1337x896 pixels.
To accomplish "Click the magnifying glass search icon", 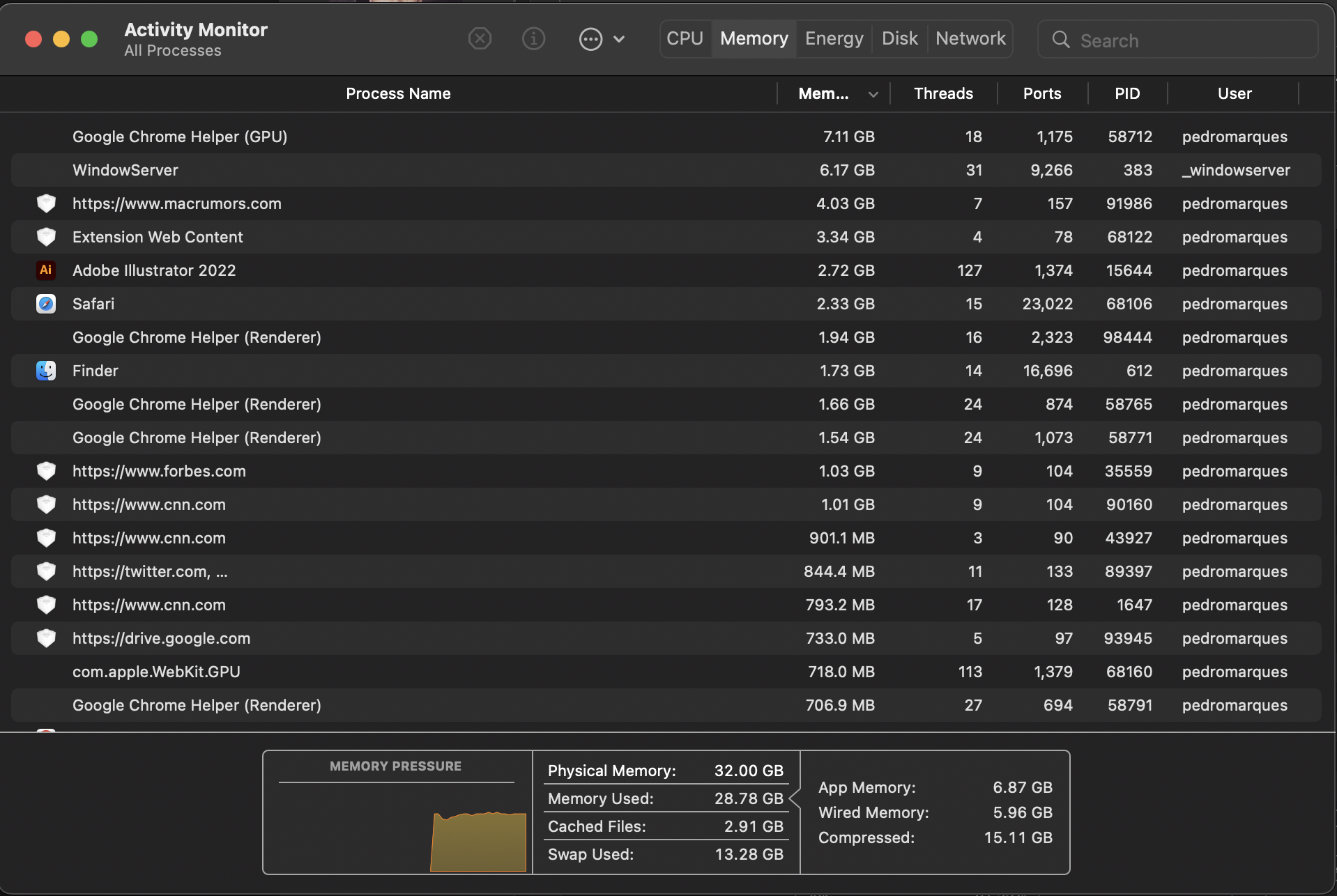I will coord(1061,40).
